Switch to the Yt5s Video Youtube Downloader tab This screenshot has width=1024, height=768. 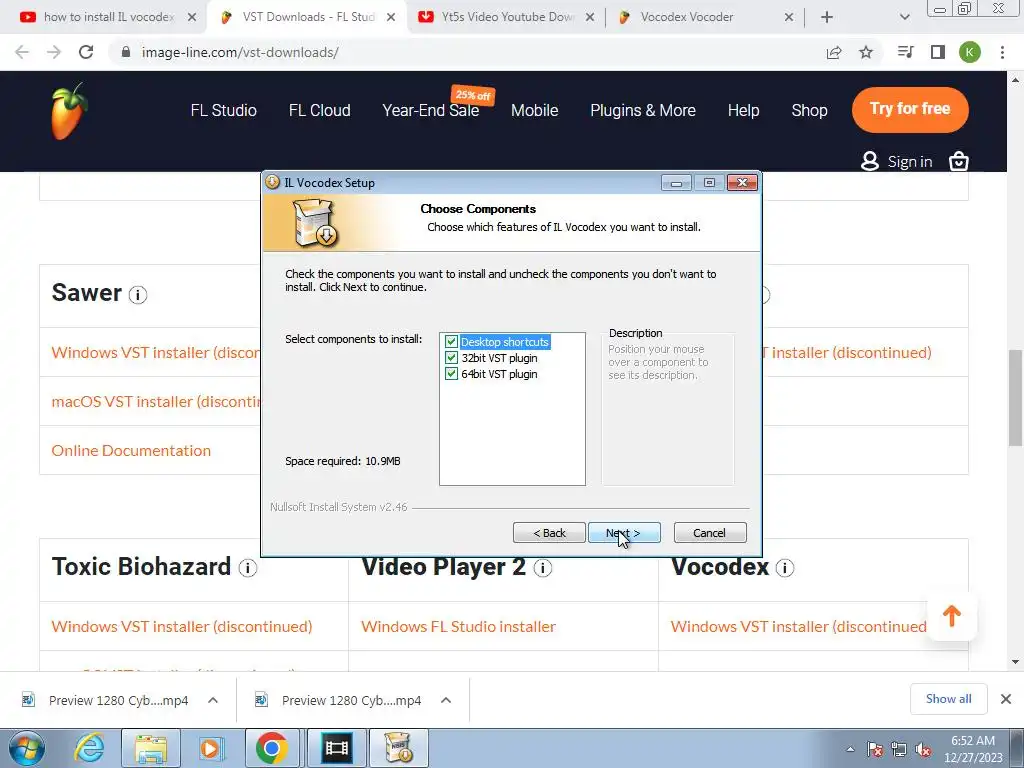[506, 17]
